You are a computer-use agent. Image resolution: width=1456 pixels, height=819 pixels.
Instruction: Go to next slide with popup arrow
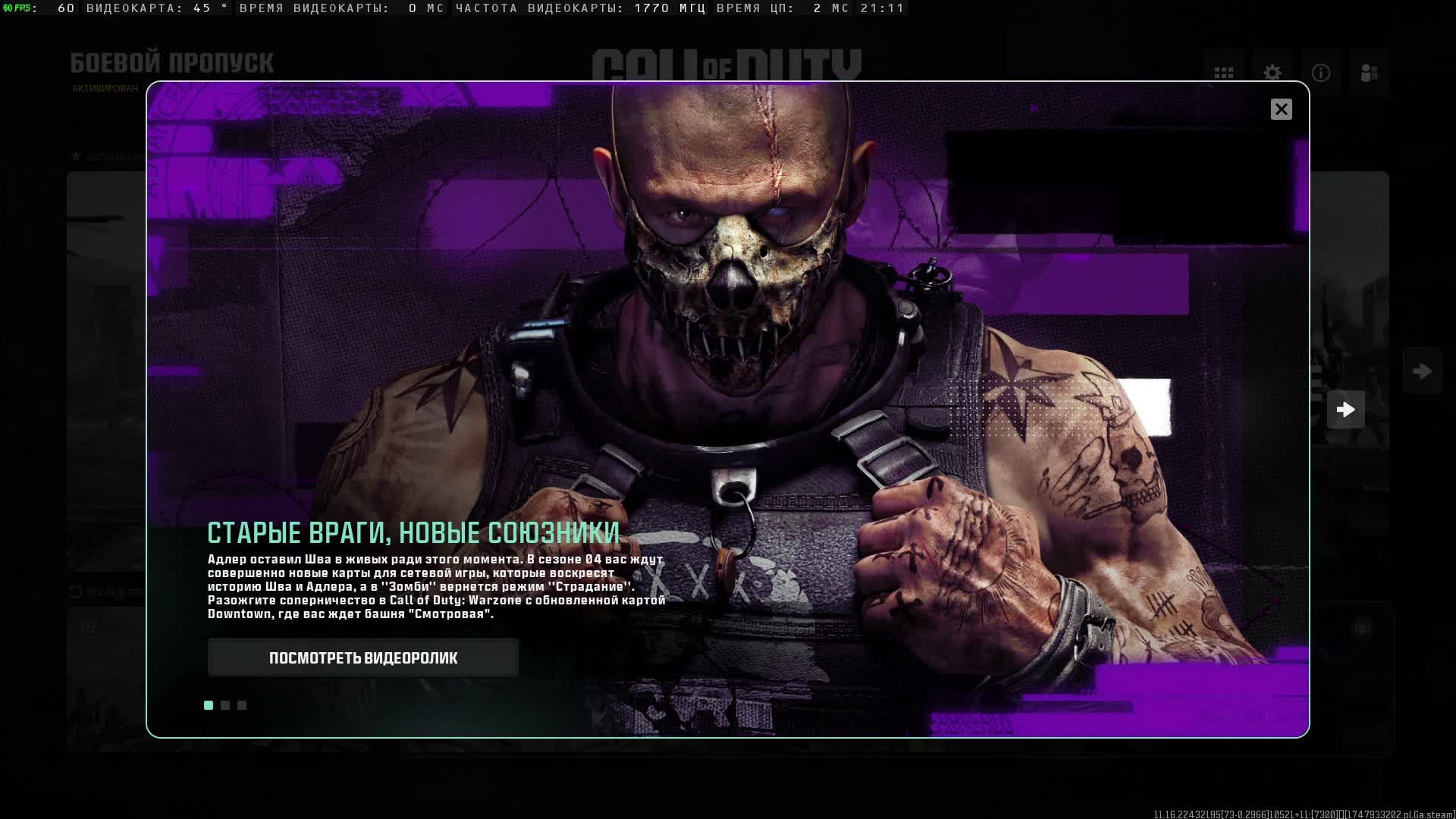(x=1345, y=409)
